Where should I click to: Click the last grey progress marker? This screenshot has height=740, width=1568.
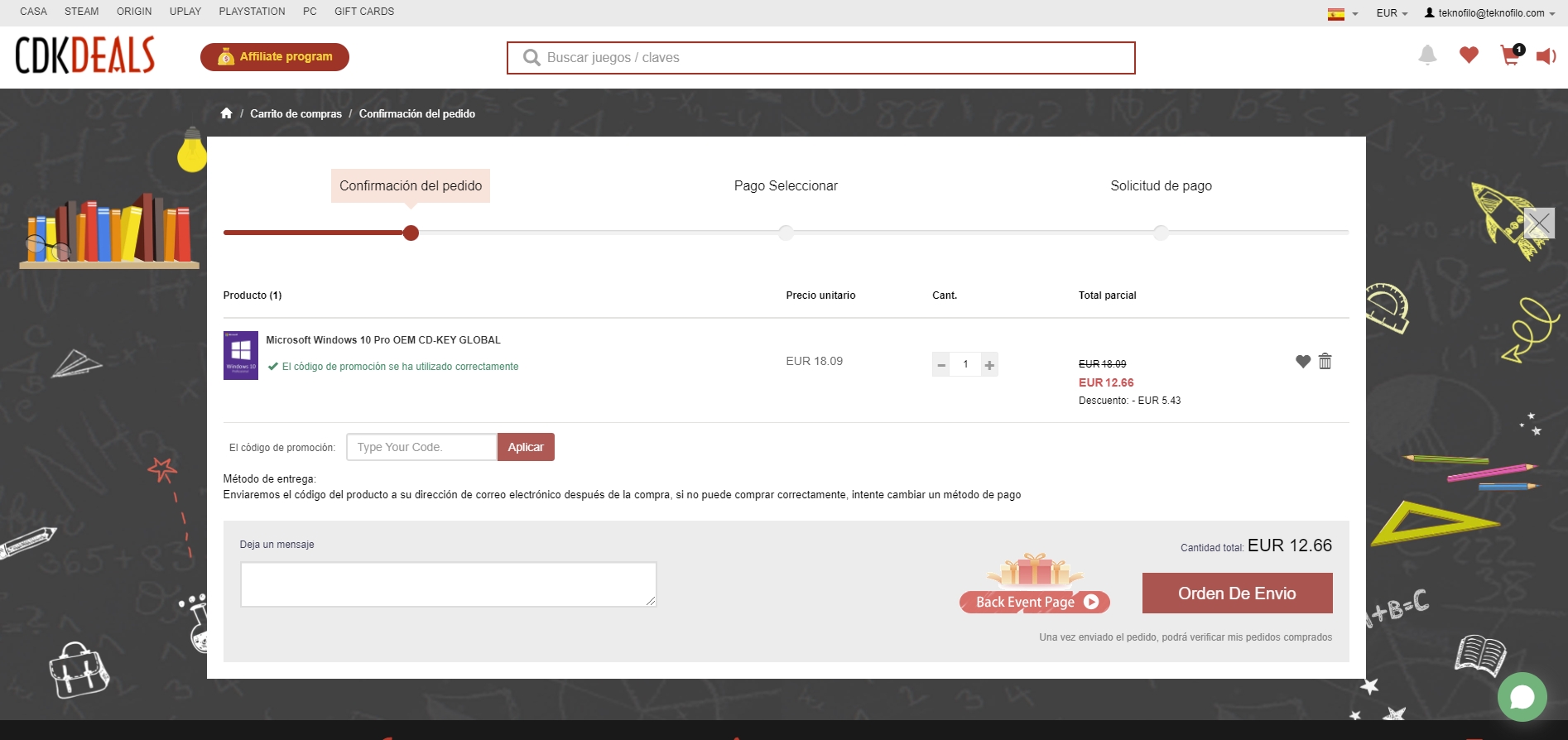click(1161, 233)
